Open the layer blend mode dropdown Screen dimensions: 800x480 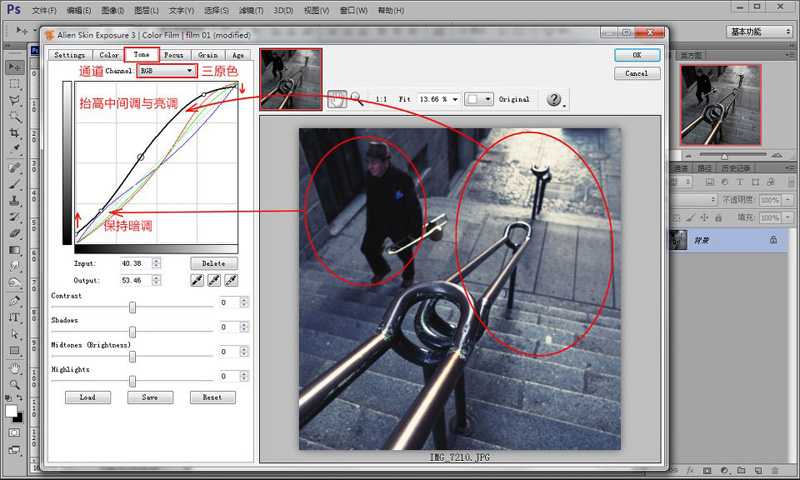point(694,200)
